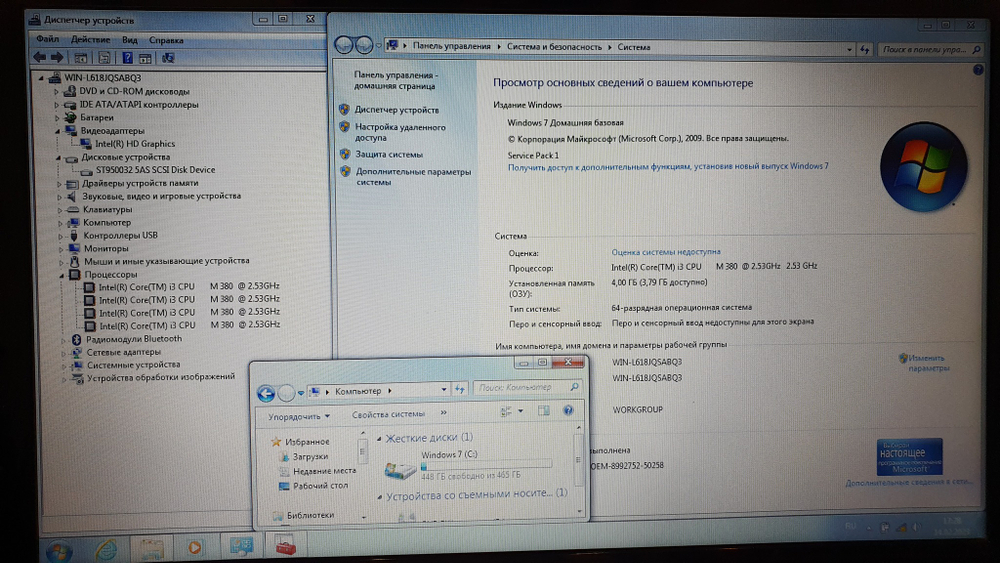Click the Windows 7 (C:) drive icon
The width and height of the screenshot is (1000, 563).
pos(400,471)
